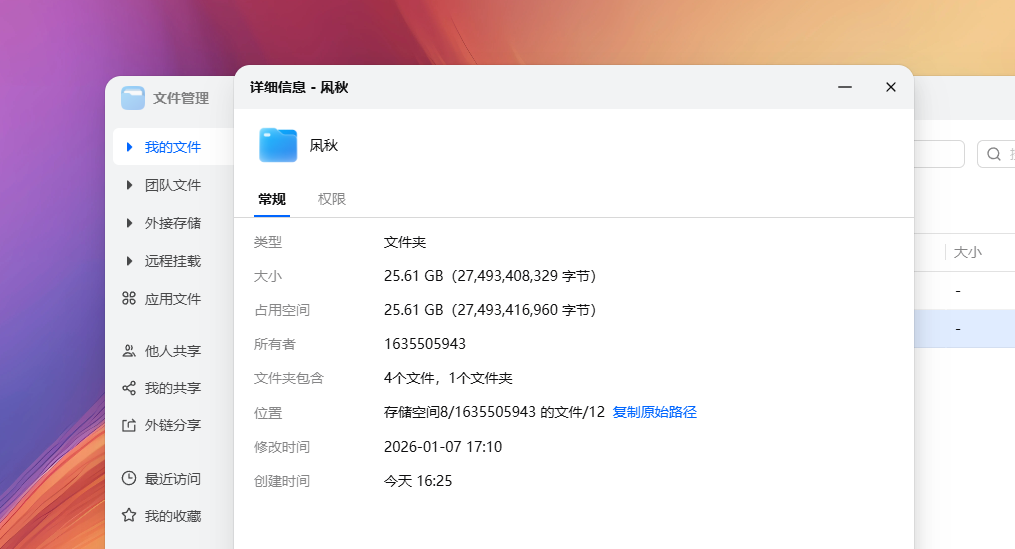Open 远程挂载 in the sidebar
Viewport: 1015px width, 549px height.
173,261
